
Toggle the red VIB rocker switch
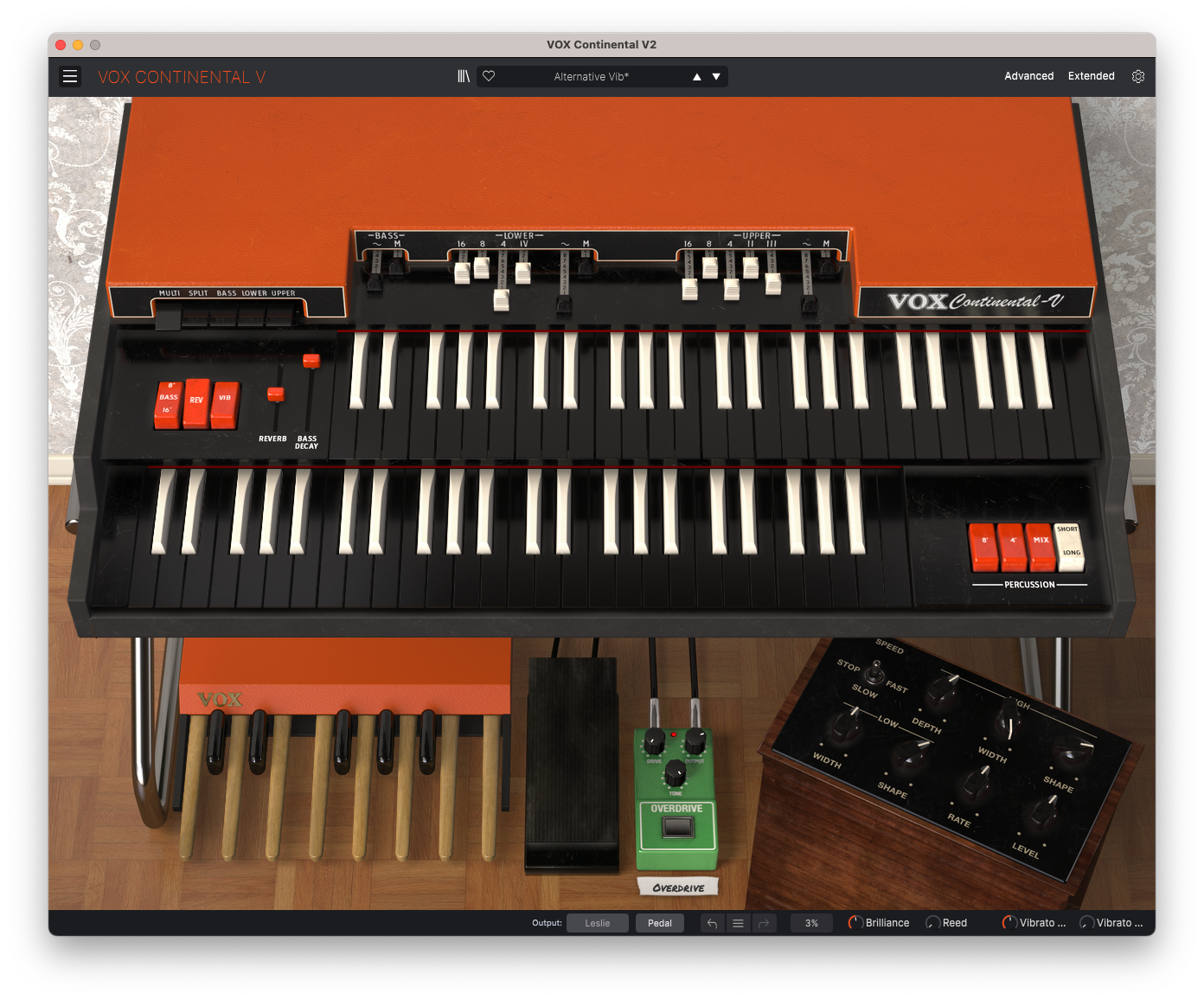click(225, 405)
